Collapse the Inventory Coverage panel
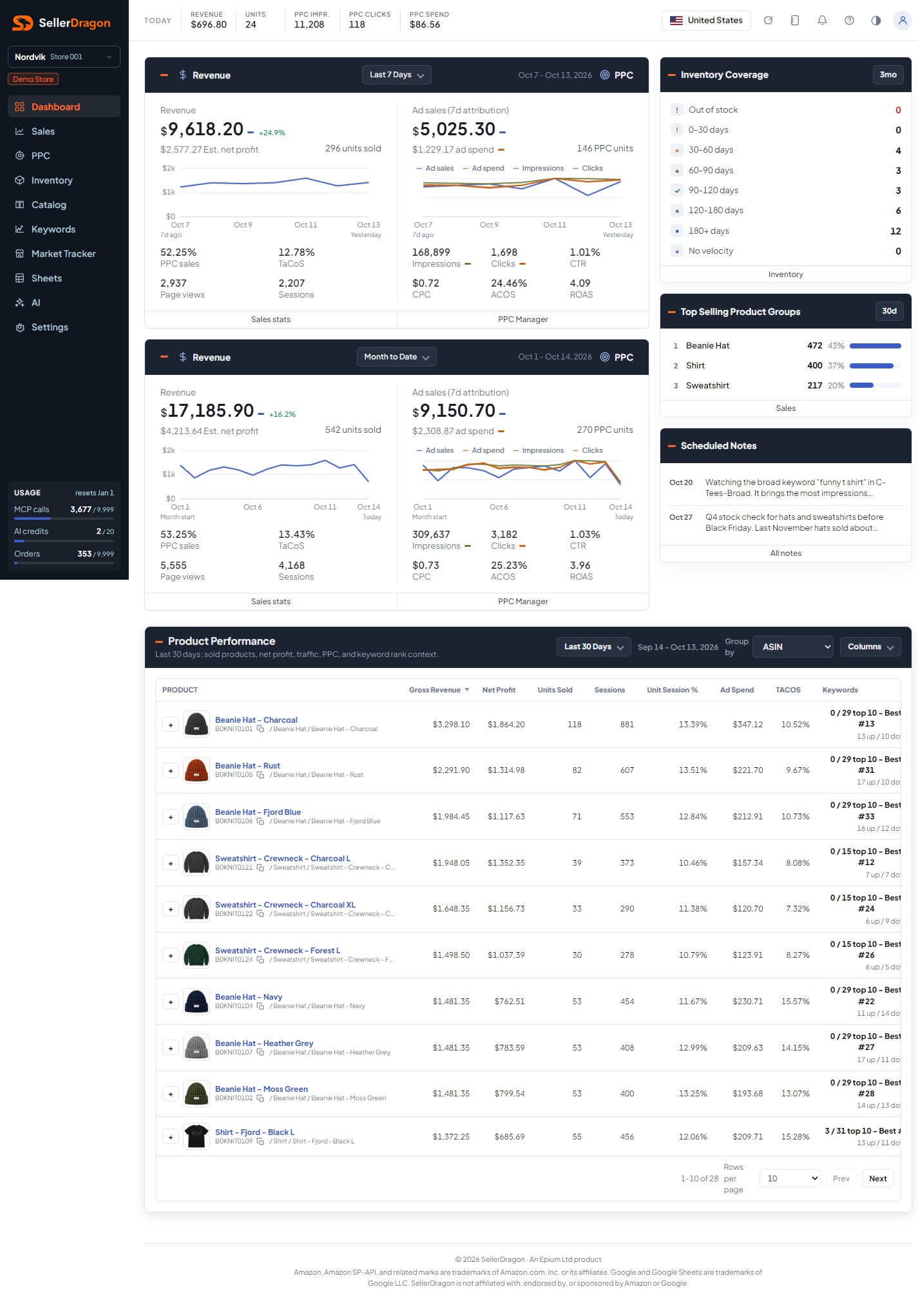 click(x=672, y=75)
